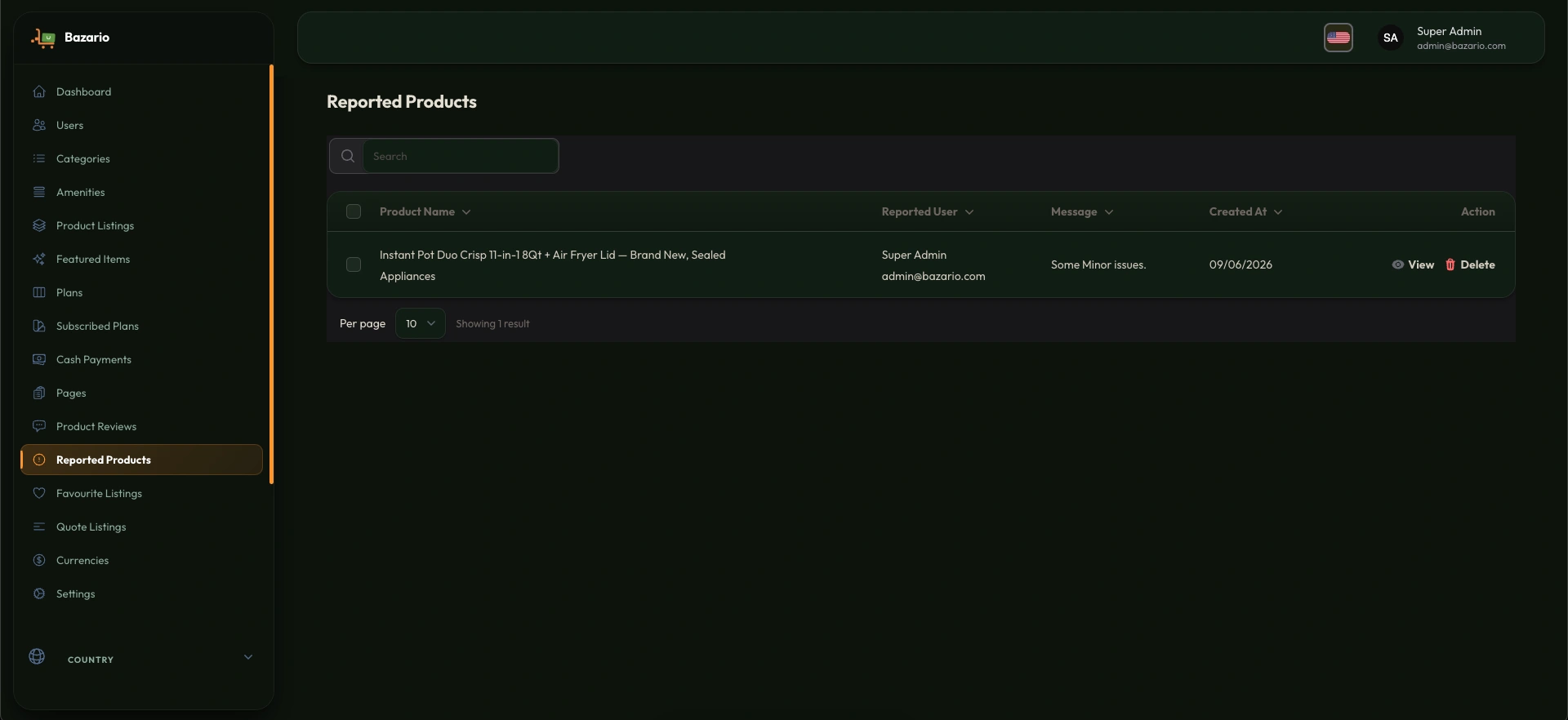Click the Currencies dollar icon
This screenshot has height=720, width=1568.
[x=39, y=560]
